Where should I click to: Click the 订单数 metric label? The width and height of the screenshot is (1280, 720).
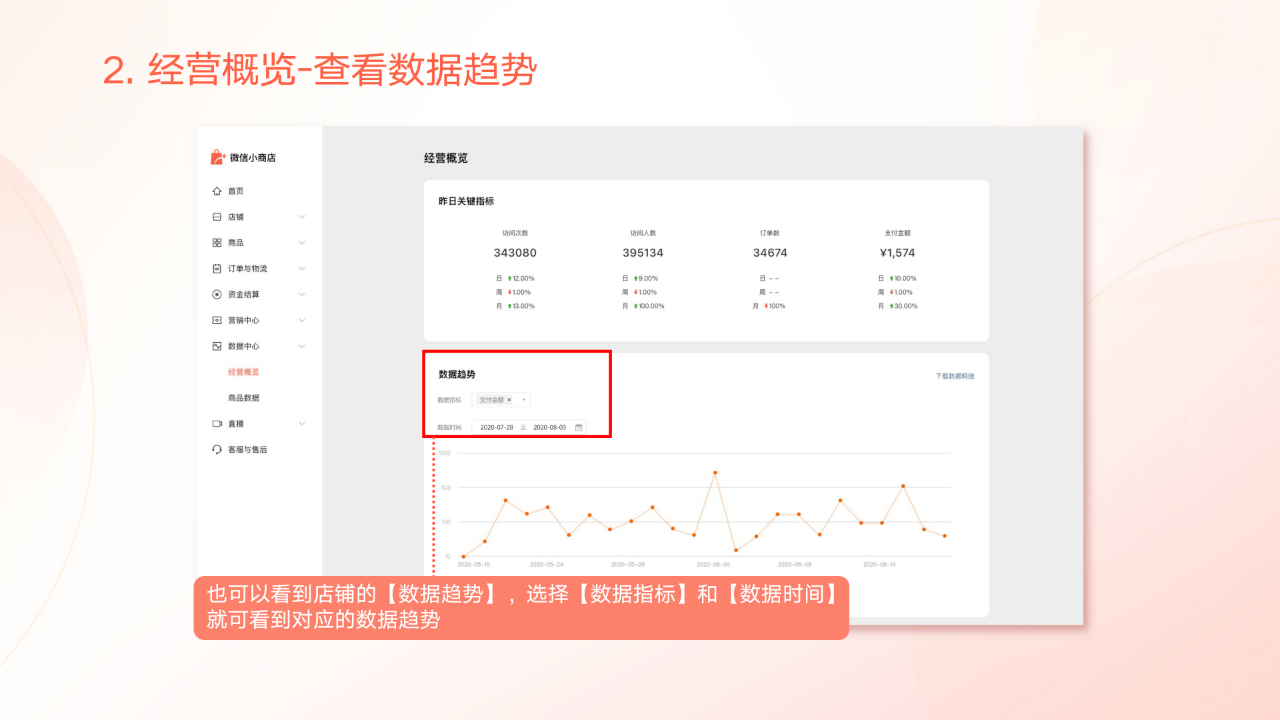click(770, 233)
